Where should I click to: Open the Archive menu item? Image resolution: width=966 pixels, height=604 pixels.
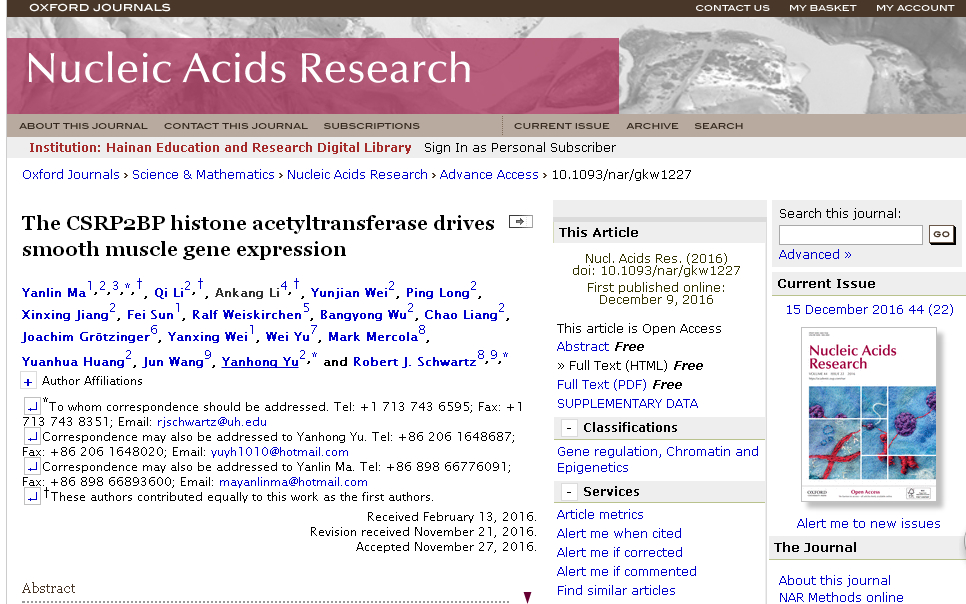coord(651,126)
